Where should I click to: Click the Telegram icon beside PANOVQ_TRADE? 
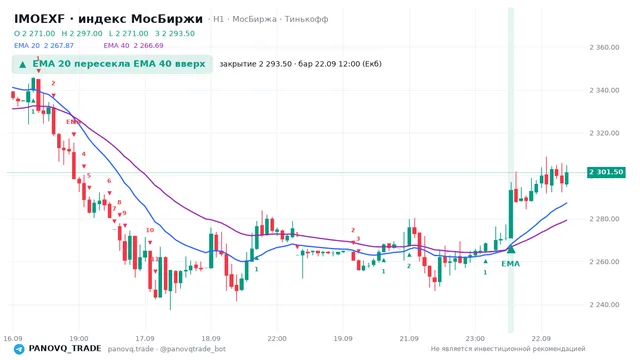tap(19, 349)
